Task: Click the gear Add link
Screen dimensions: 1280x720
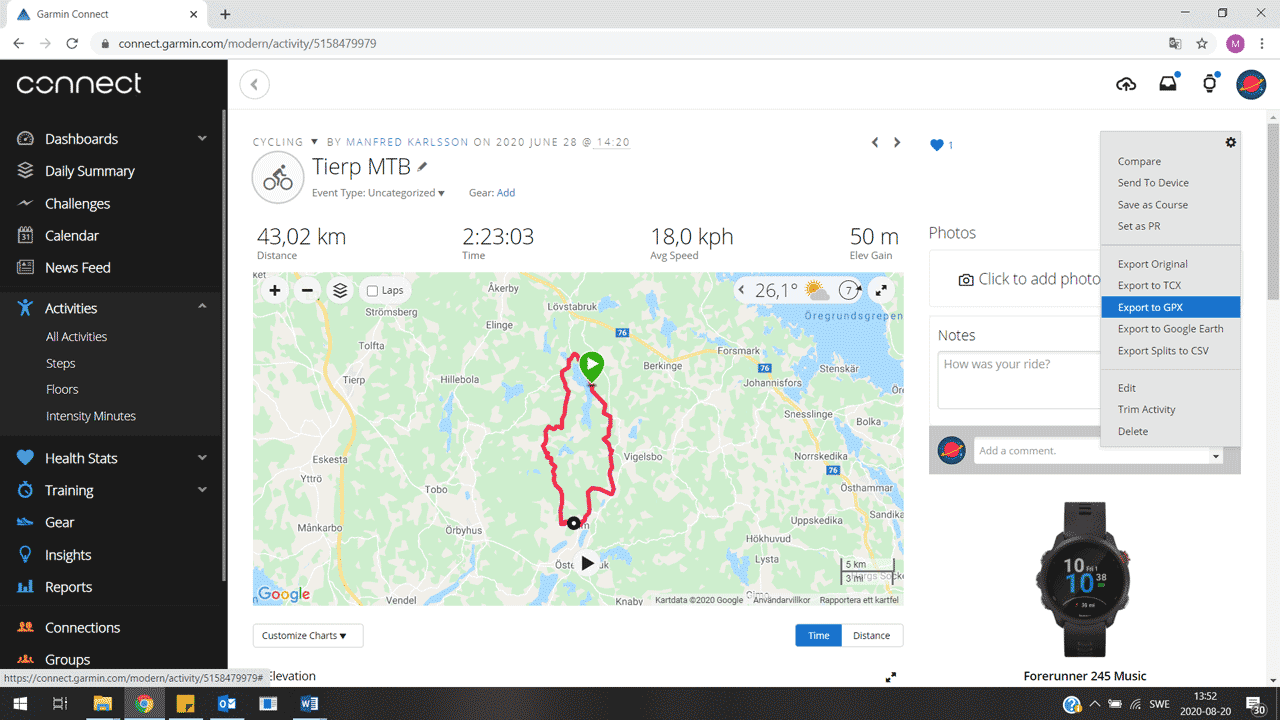Action: tap(506, 193)
